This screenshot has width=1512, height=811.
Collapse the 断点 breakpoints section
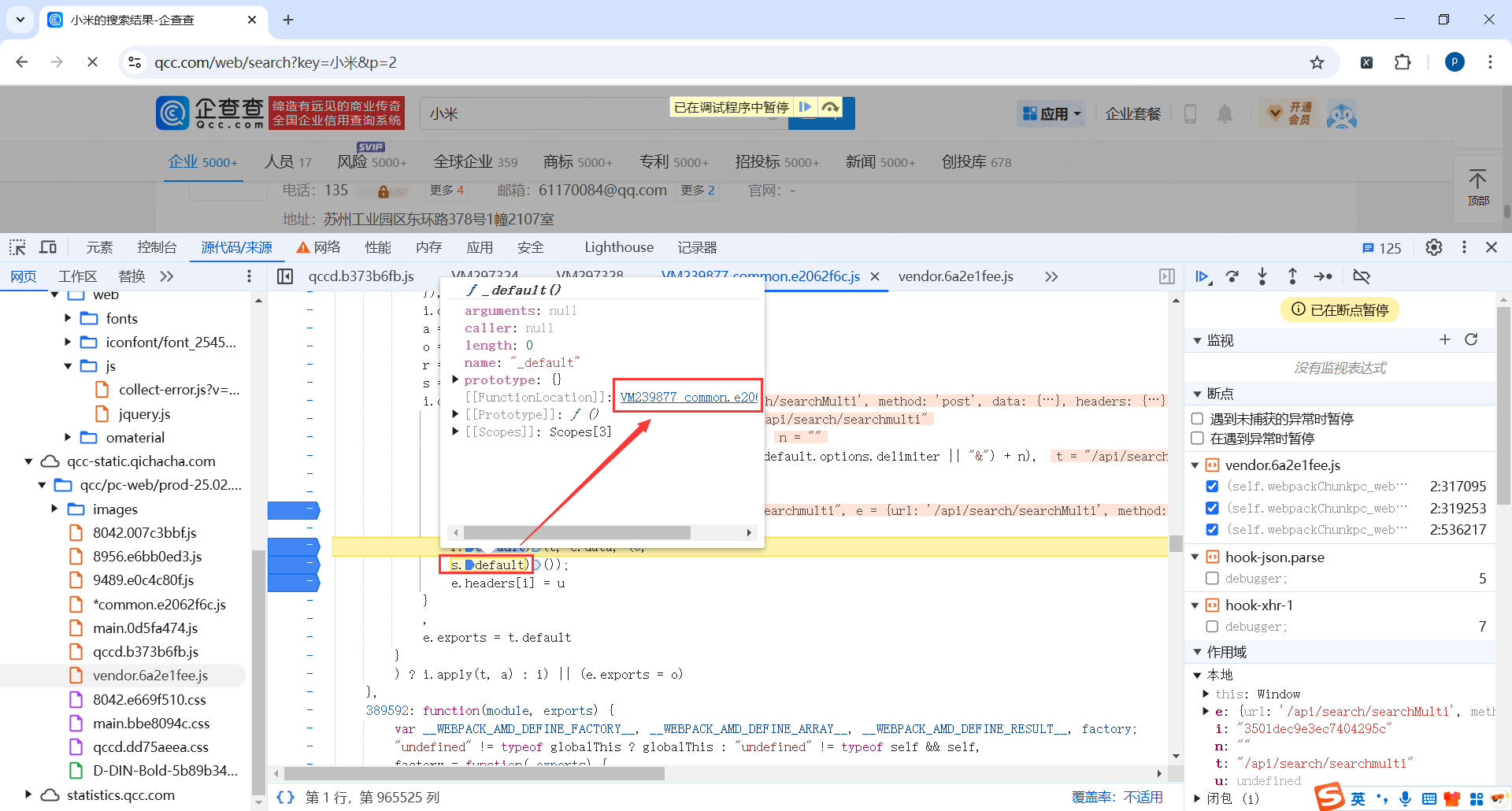pyautogui.click(x=1198, y=394)
